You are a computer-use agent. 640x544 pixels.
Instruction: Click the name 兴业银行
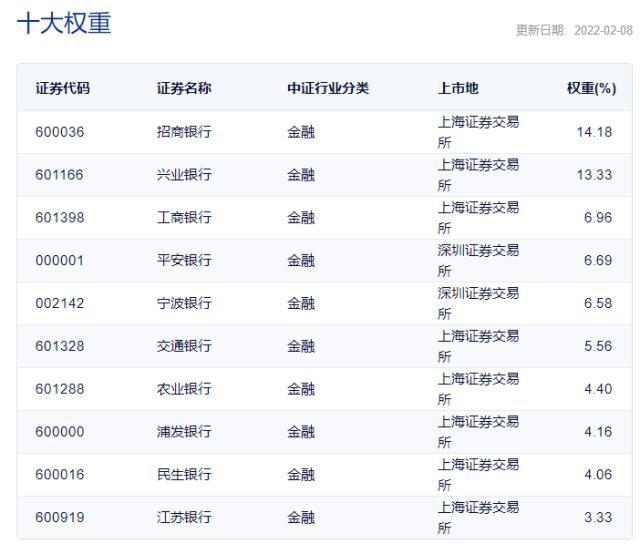tap(184, 175)
